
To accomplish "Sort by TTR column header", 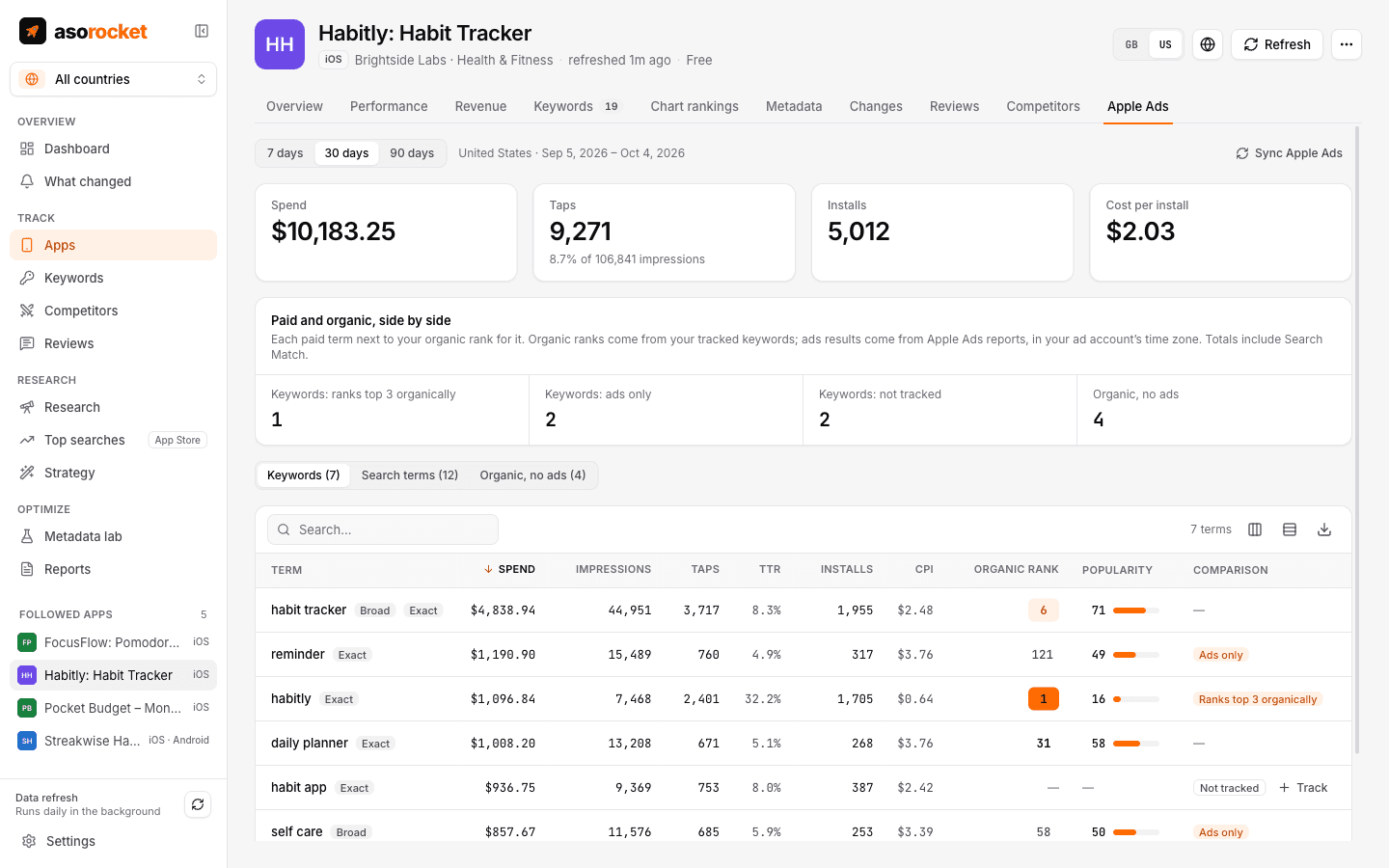I will [770, 570].
